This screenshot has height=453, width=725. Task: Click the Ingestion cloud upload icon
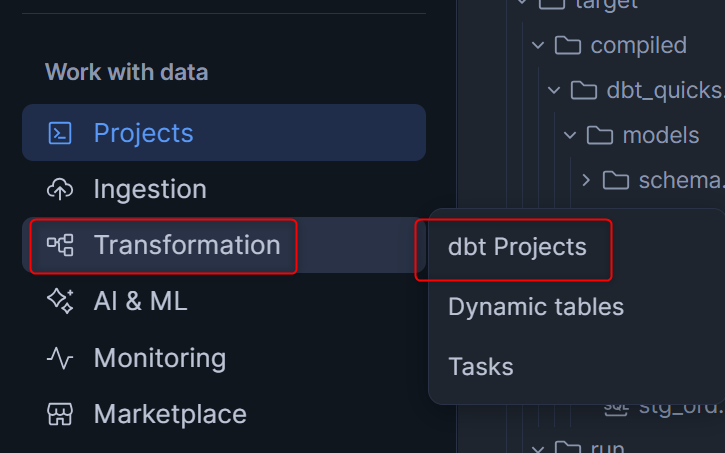coord(60,189)
